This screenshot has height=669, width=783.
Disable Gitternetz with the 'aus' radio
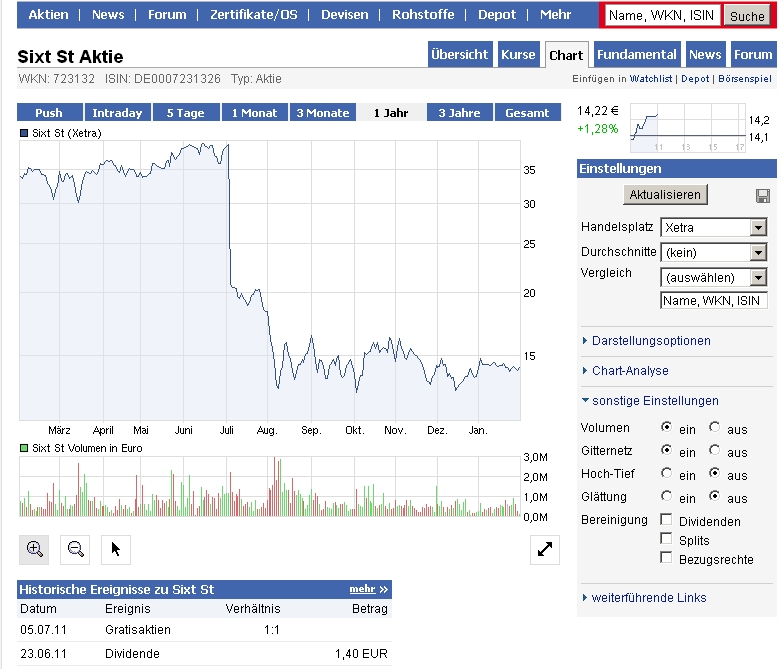[x=715, y=450]
